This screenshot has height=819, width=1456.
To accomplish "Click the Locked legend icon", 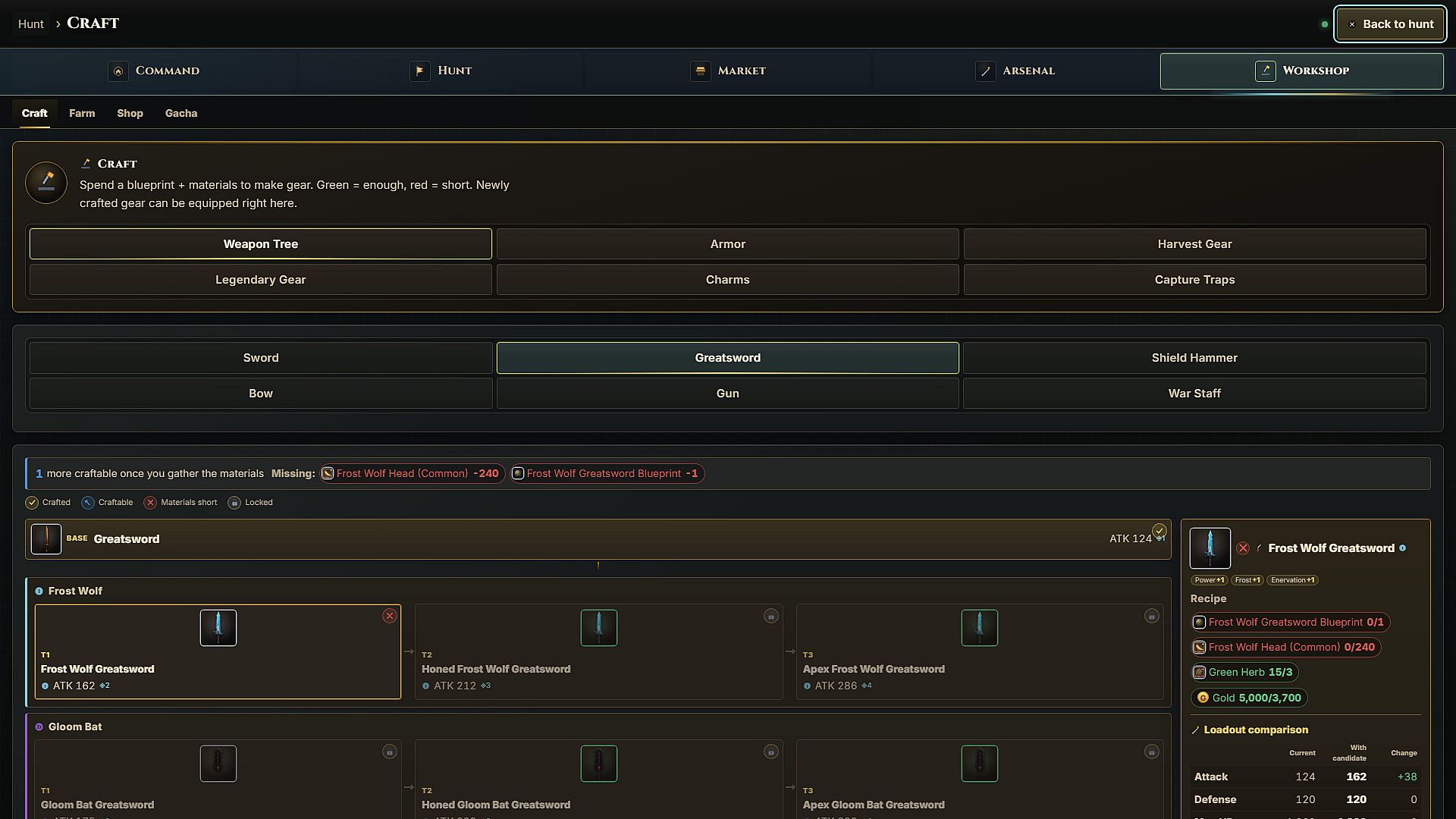I will [234, 503].
